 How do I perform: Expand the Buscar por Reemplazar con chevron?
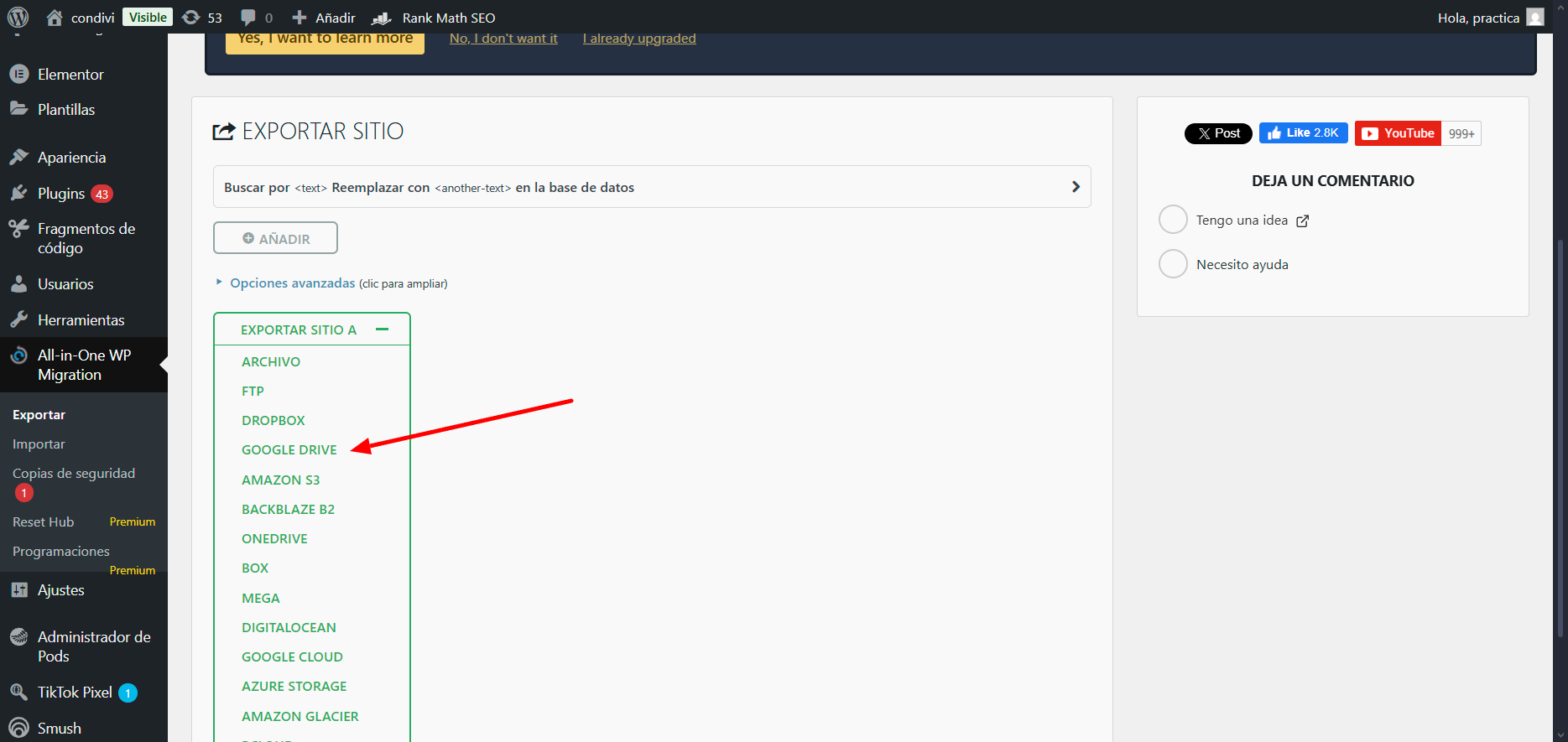[x=1076, y=187]
